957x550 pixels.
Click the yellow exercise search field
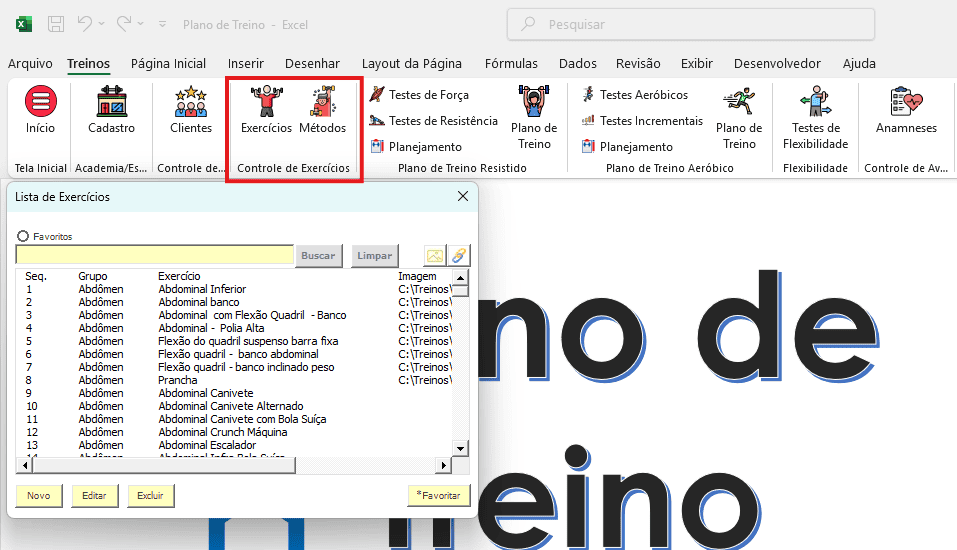(x=154, y=256)
